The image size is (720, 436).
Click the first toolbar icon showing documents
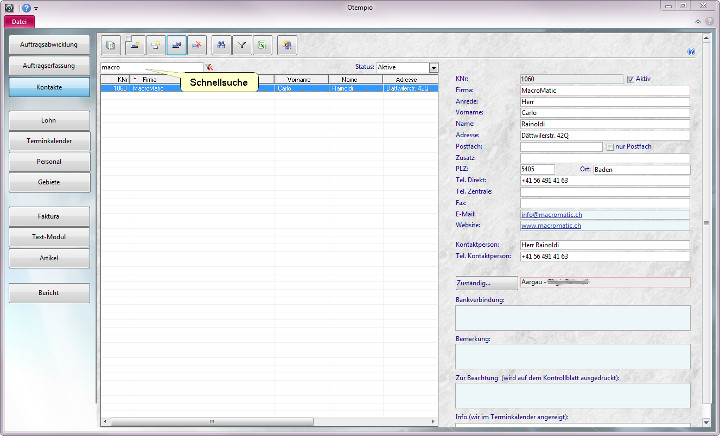[x=111, y=45]
